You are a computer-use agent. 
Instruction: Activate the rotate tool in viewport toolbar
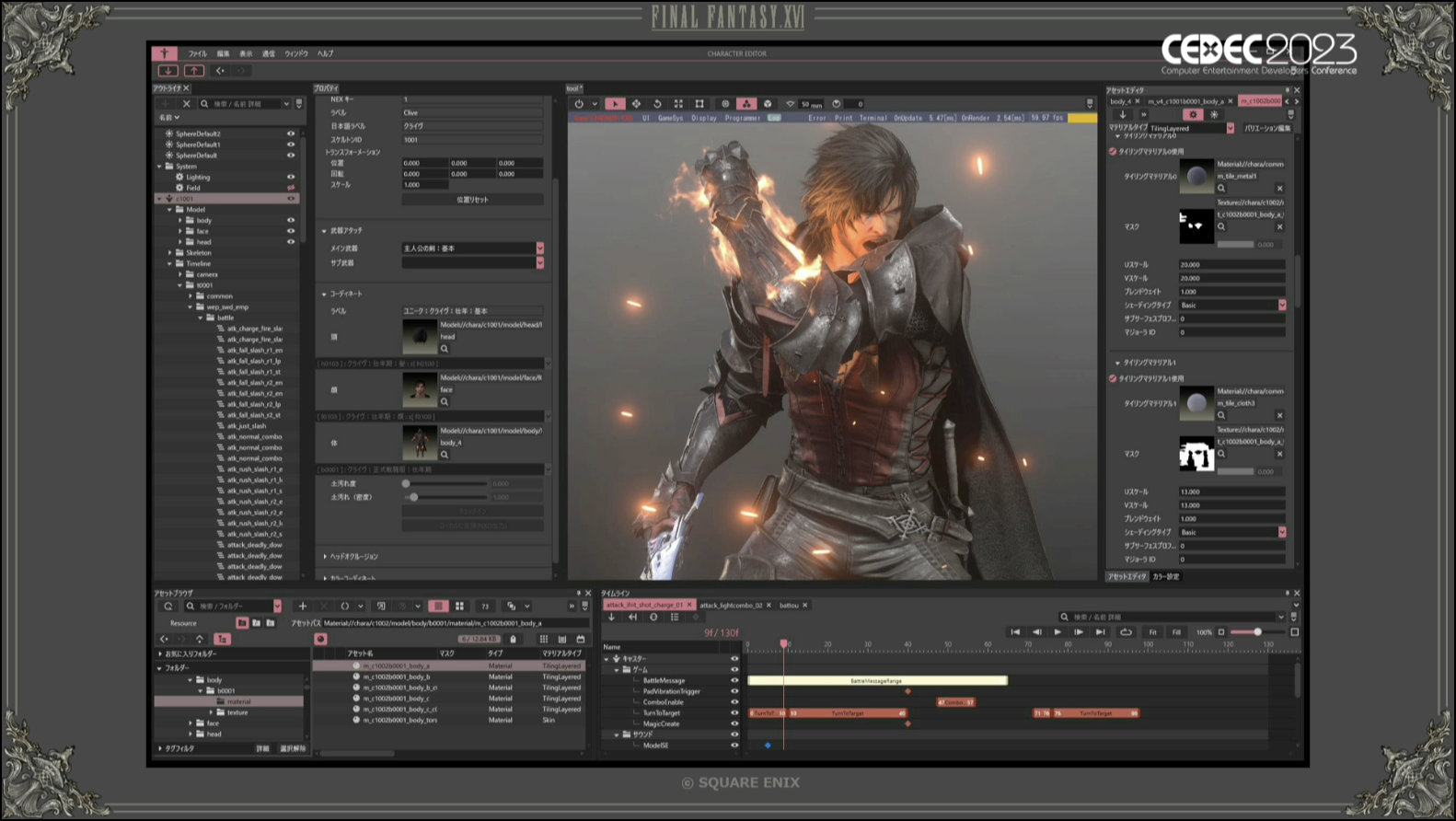[x=657, y=104]
